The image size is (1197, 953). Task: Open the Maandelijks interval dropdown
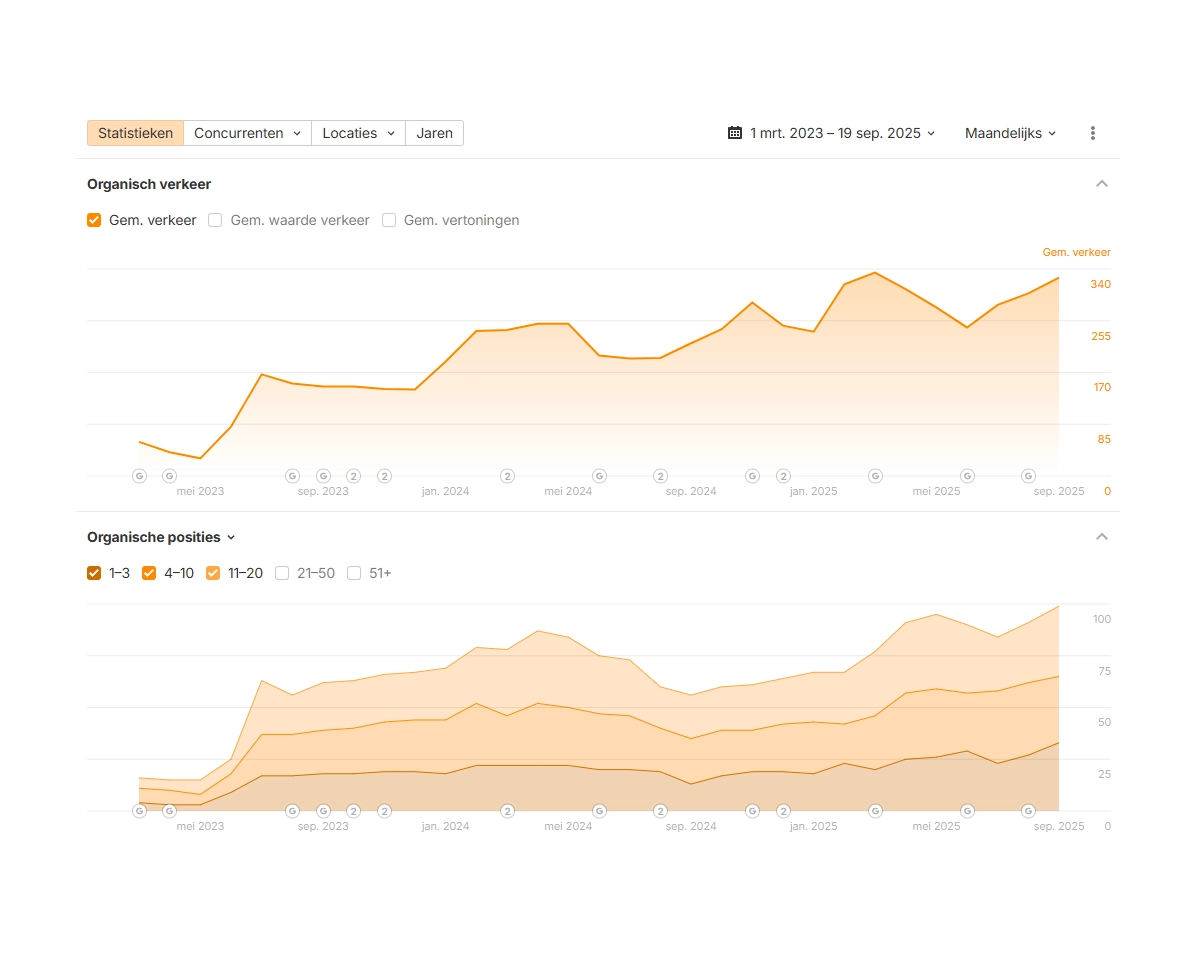pos(1010,133)
